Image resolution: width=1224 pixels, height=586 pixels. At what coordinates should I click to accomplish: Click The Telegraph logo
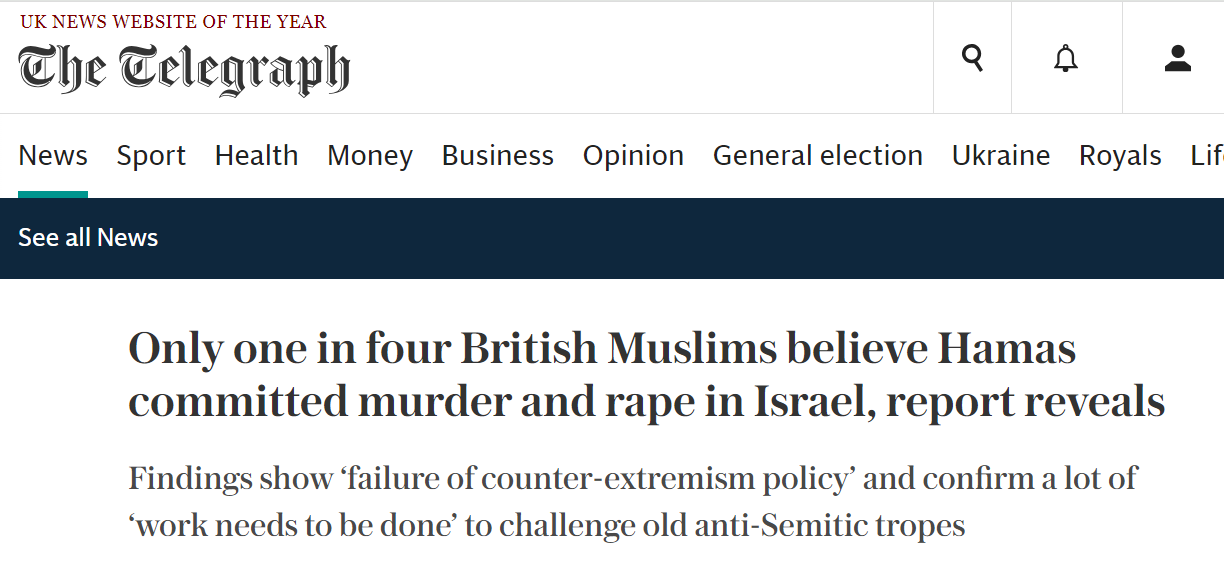(184, 69)
